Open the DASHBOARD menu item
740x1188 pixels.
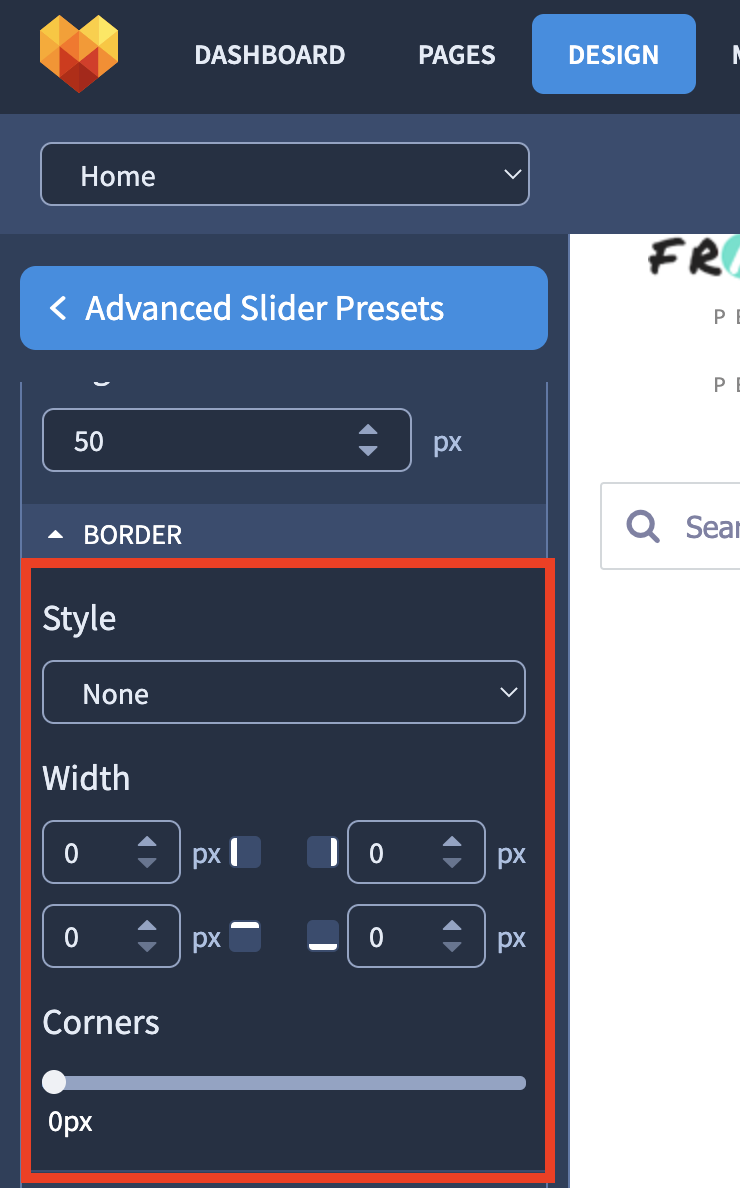[270, 55]
